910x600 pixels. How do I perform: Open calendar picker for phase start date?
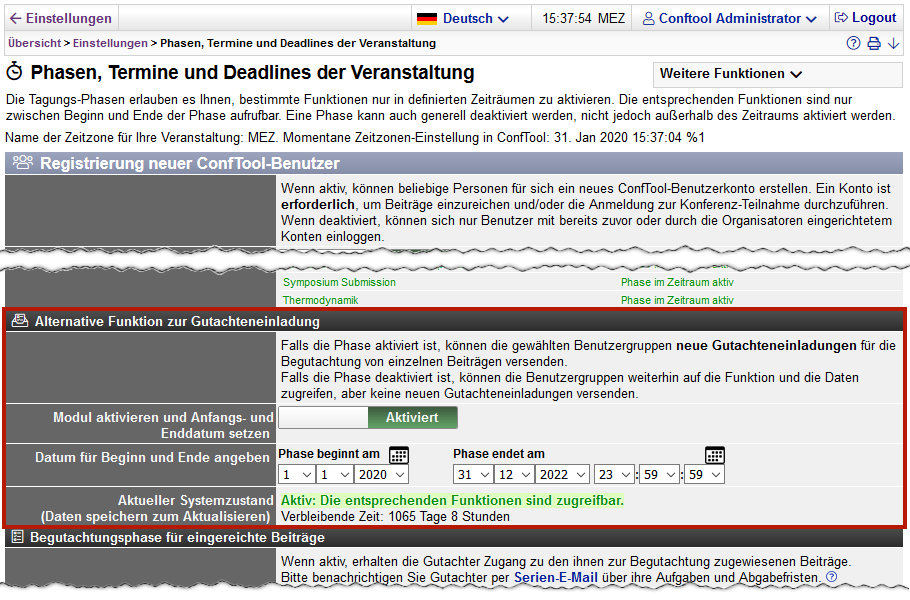coord(398,455)
